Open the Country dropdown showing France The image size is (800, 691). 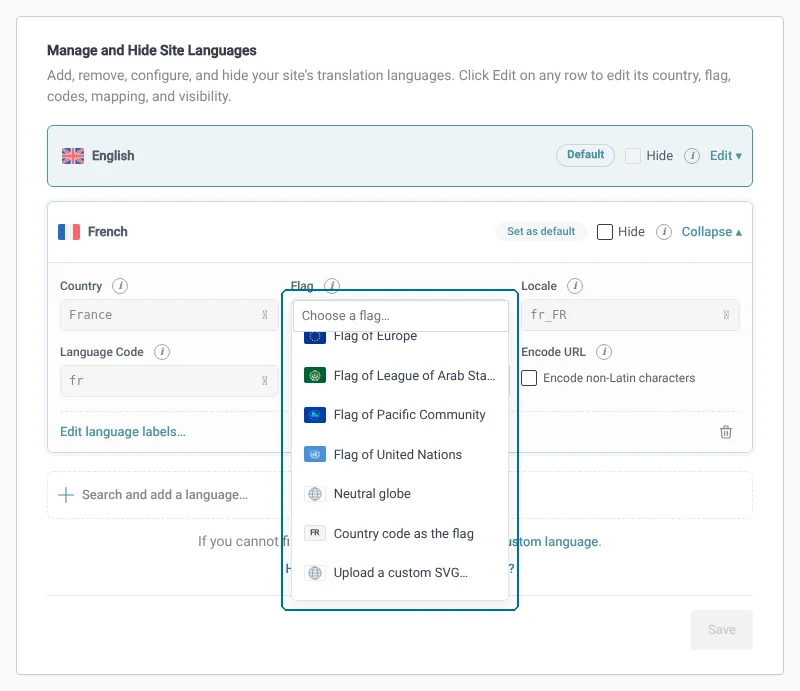[x=169, y=315]
